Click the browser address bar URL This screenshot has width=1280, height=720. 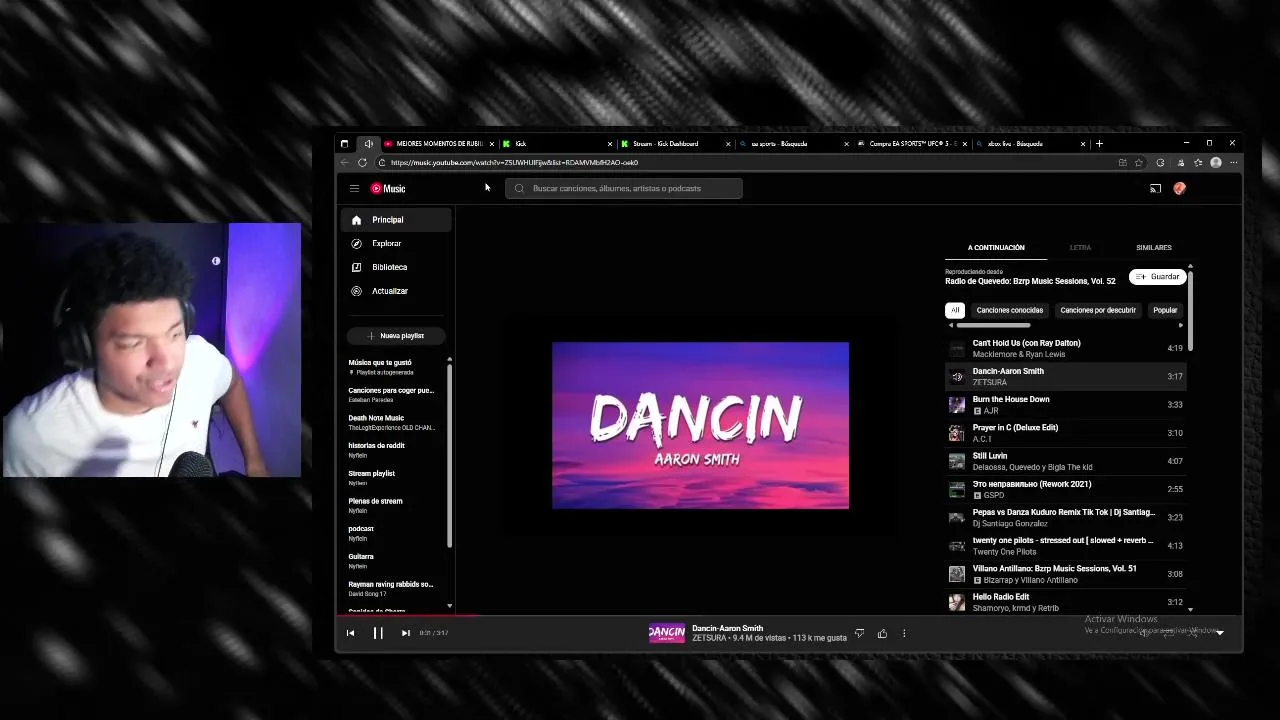514,162
